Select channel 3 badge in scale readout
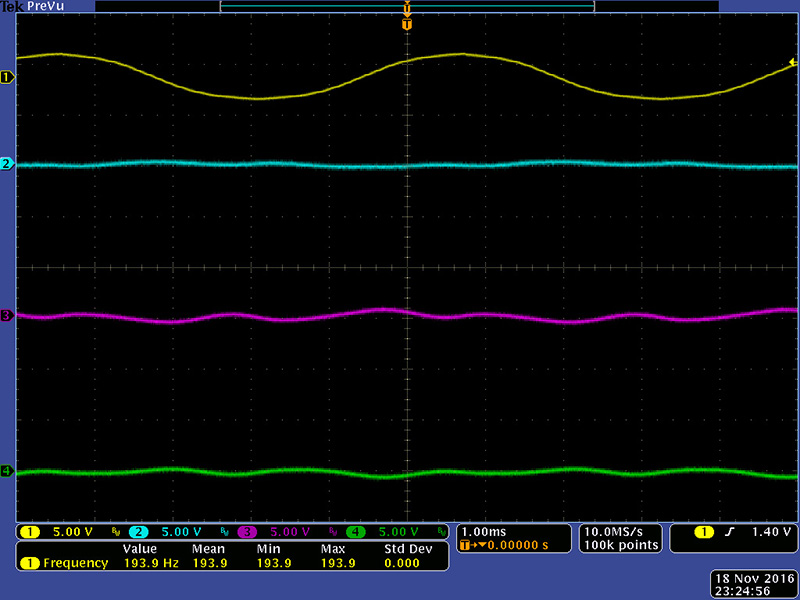This screenshot has height=600, width=800. coord(247,532)
